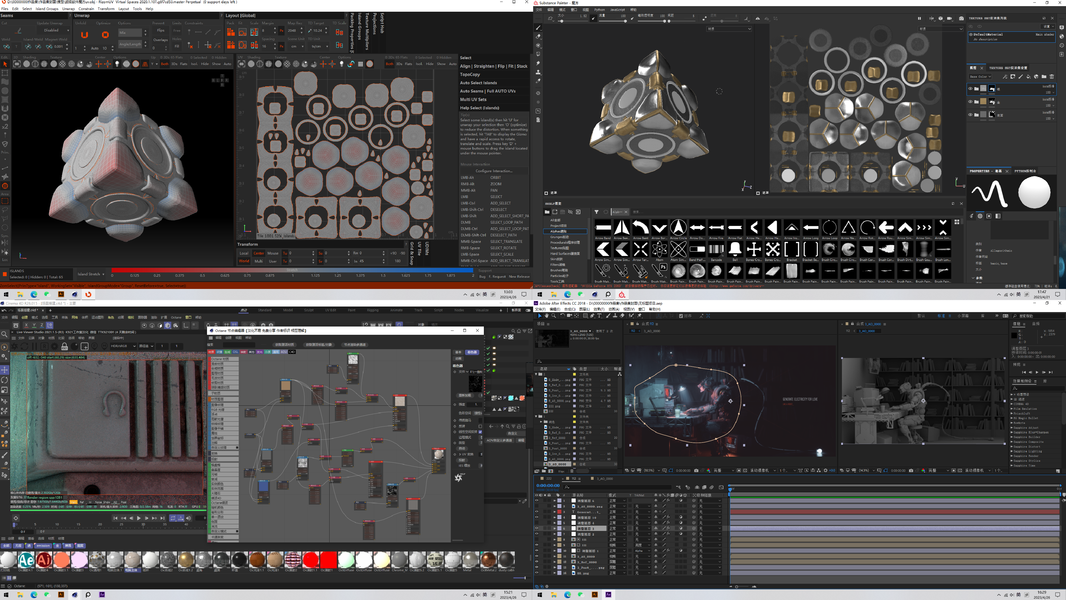
Task: Click the gear icon in Octane node editor
Action: (458, 478)
